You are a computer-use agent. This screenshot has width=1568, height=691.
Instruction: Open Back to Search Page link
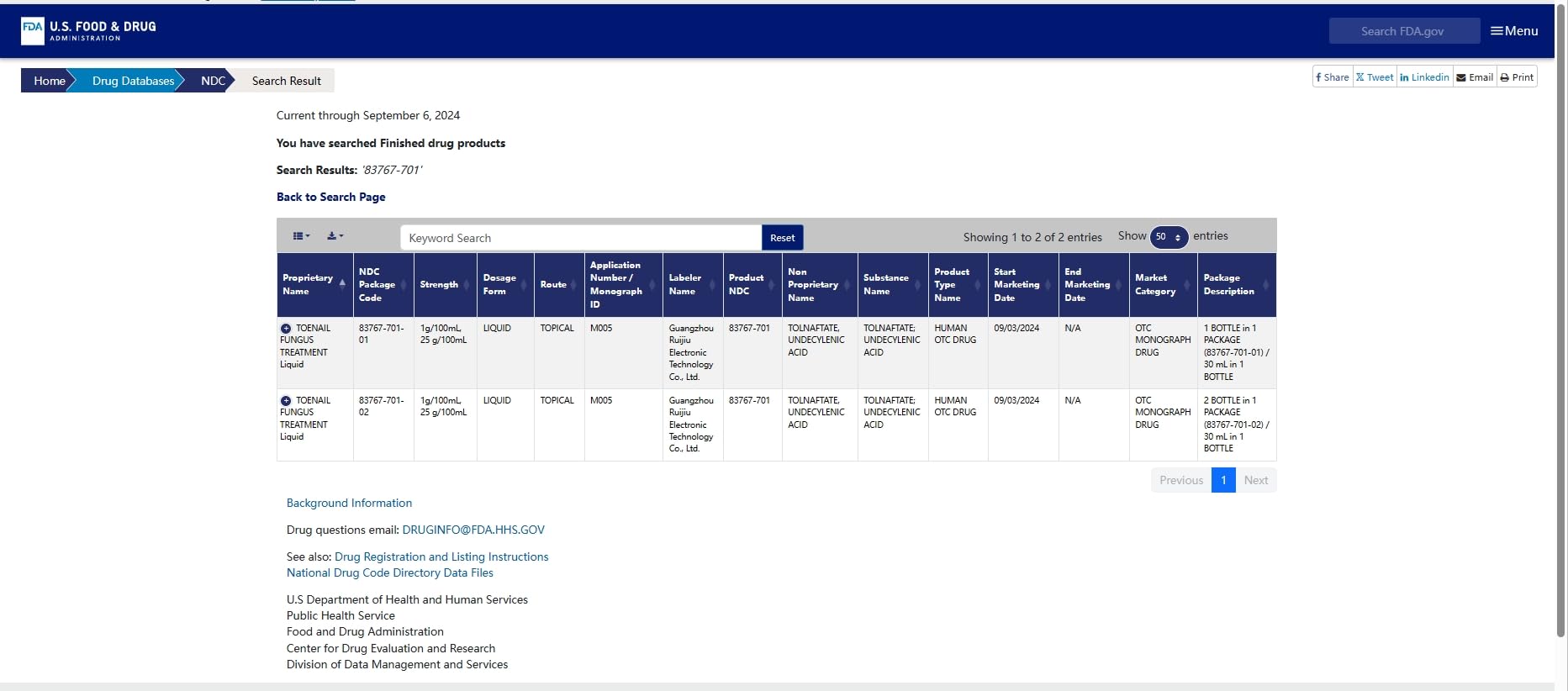tap(331, 197)
